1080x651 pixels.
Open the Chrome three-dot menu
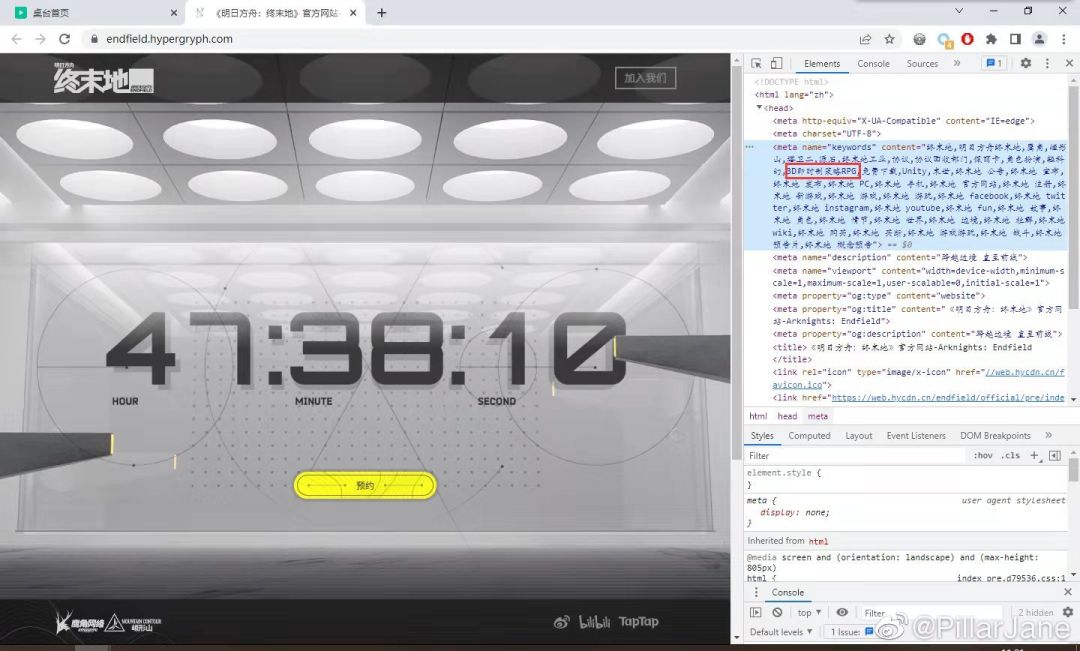(1064, 39)
